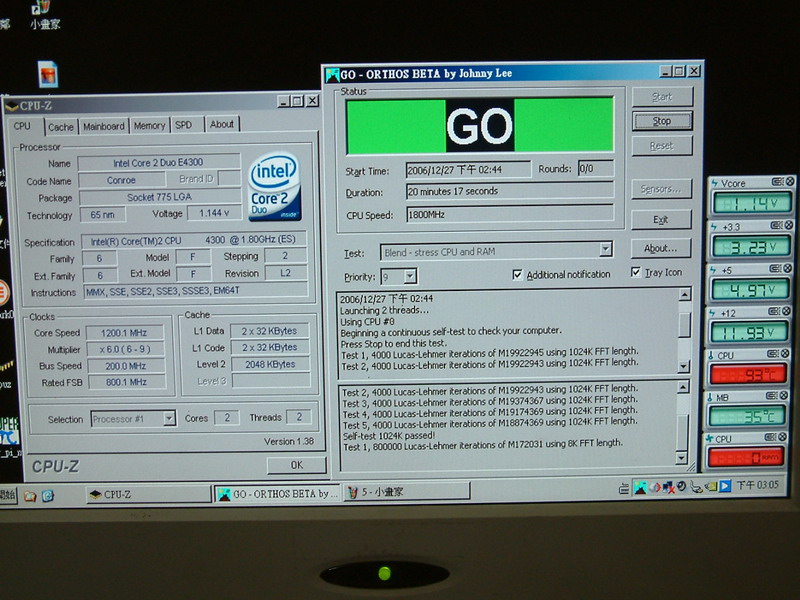Click the Name value "Intel Core 2 Duo E4300"

tap(159, 163)
